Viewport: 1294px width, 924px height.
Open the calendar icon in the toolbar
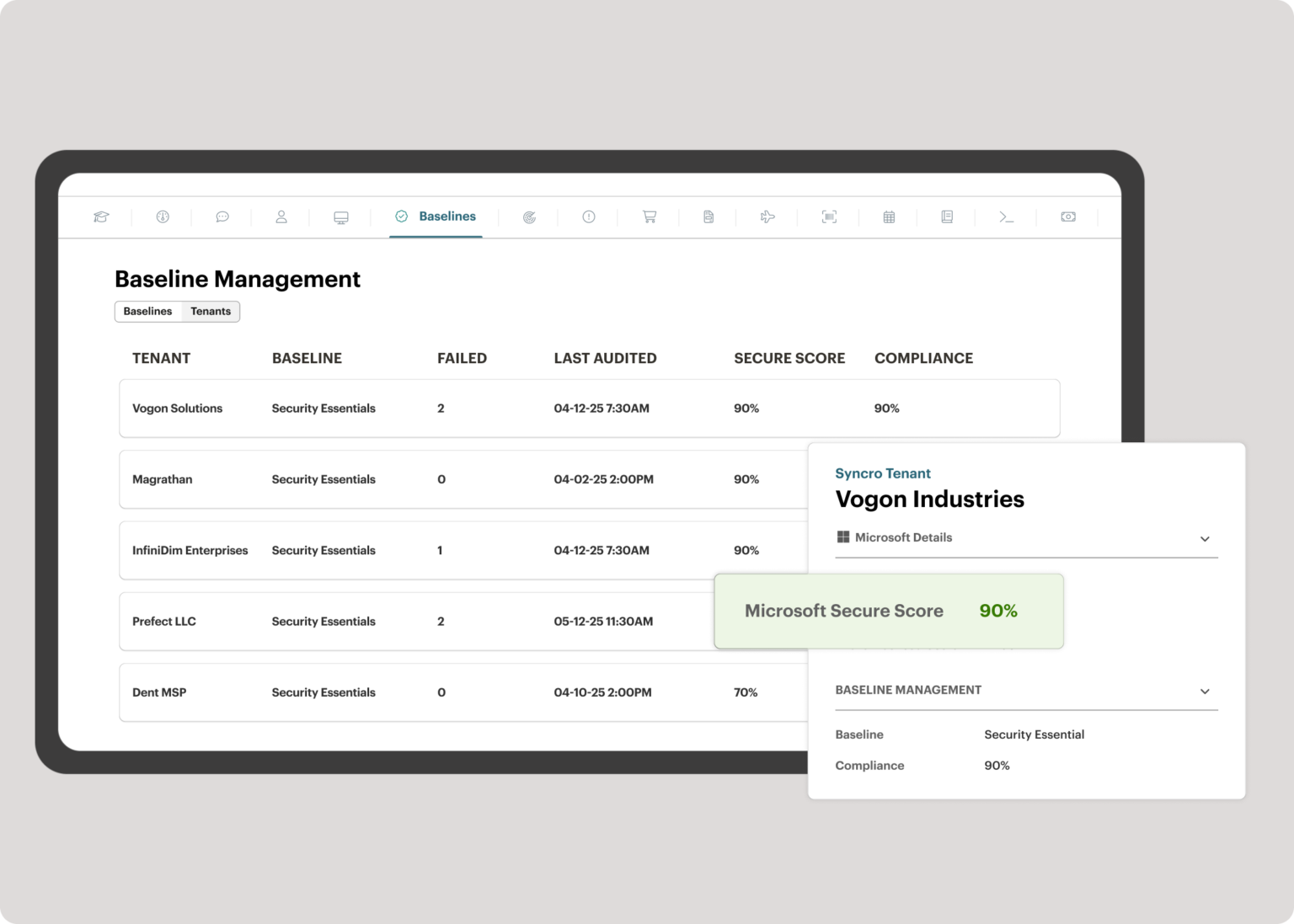coord(888,216)
